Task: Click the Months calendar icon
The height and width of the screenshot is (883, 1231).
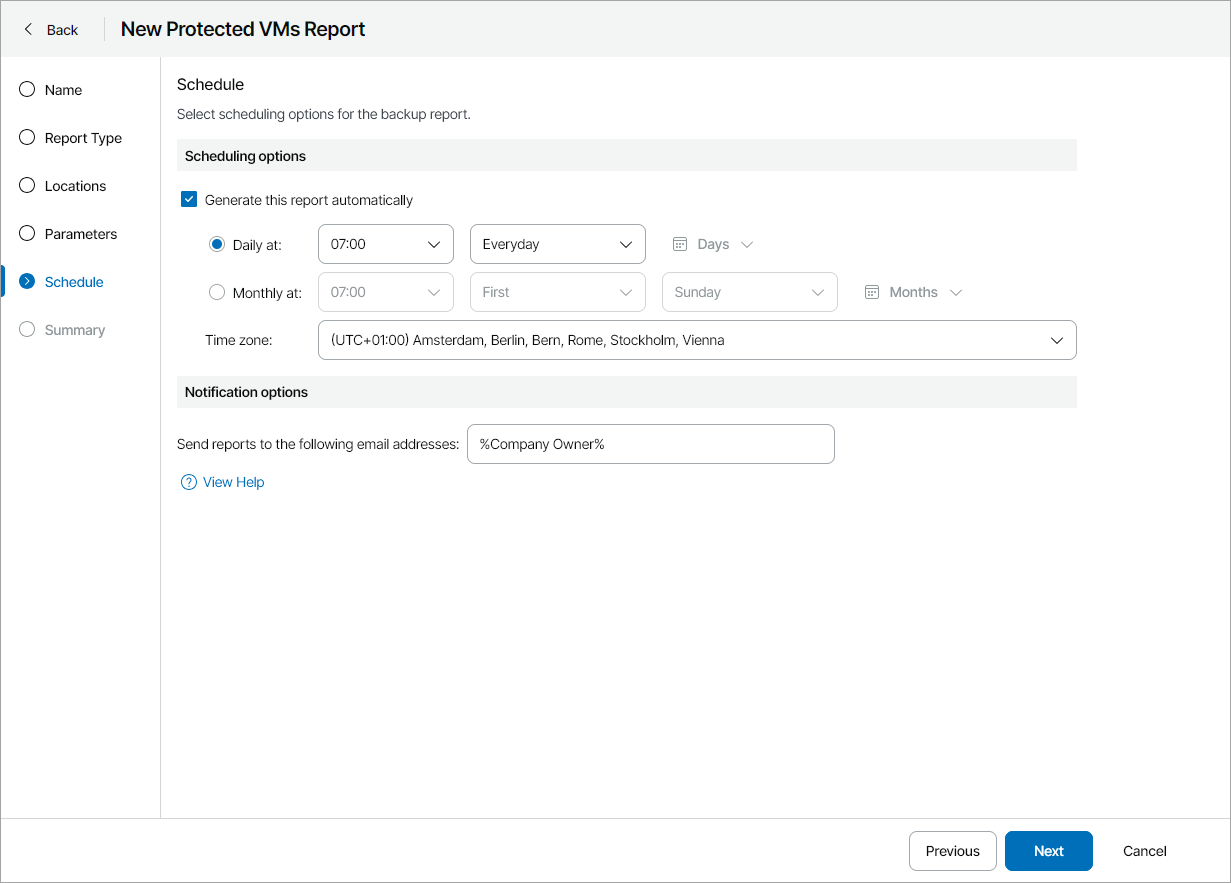Action: coord(872,292)
